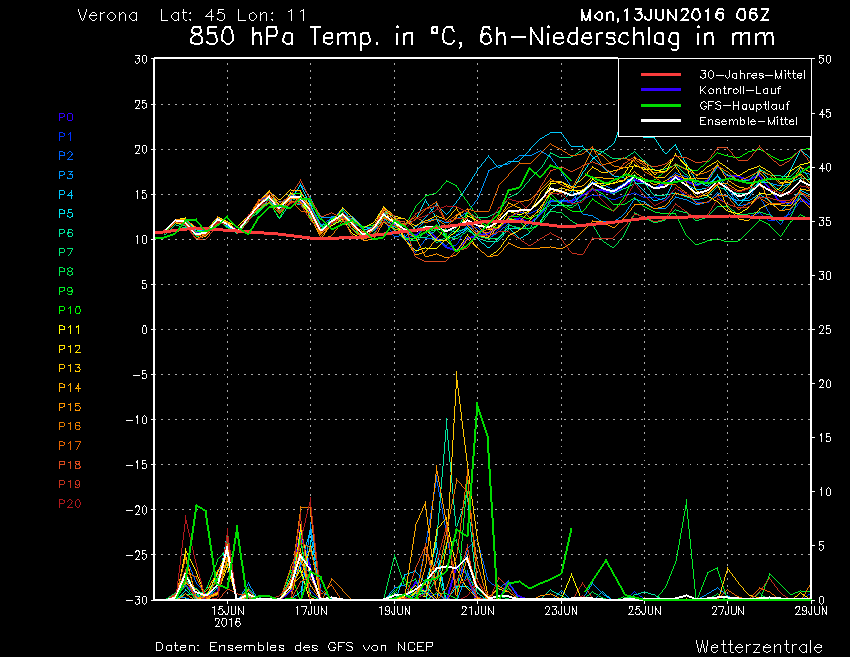Click the 29JUN date tick label
Screen dimensions: 850x657
tap(812, 611)
